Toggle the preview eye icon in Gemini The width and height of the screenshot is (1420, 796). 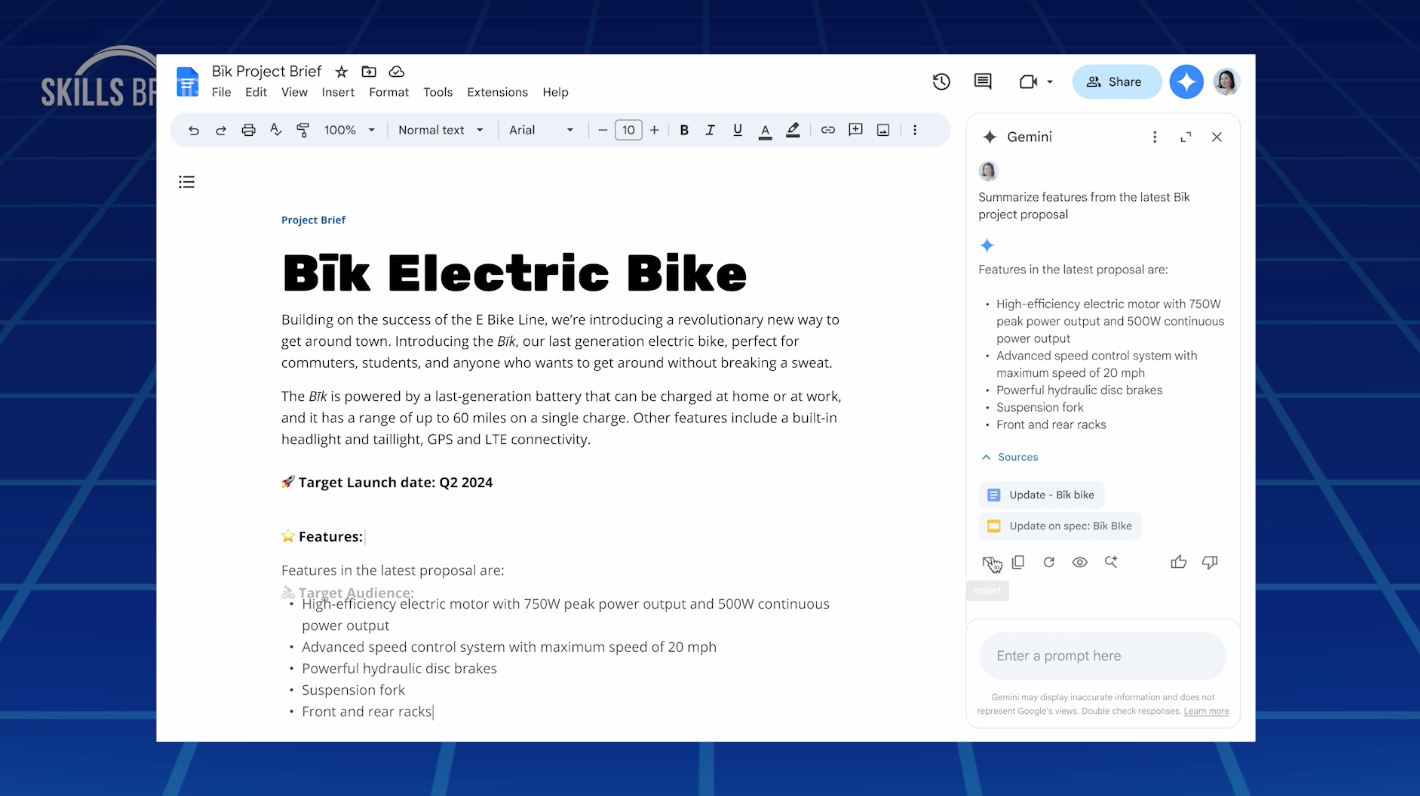point(1080,562)
